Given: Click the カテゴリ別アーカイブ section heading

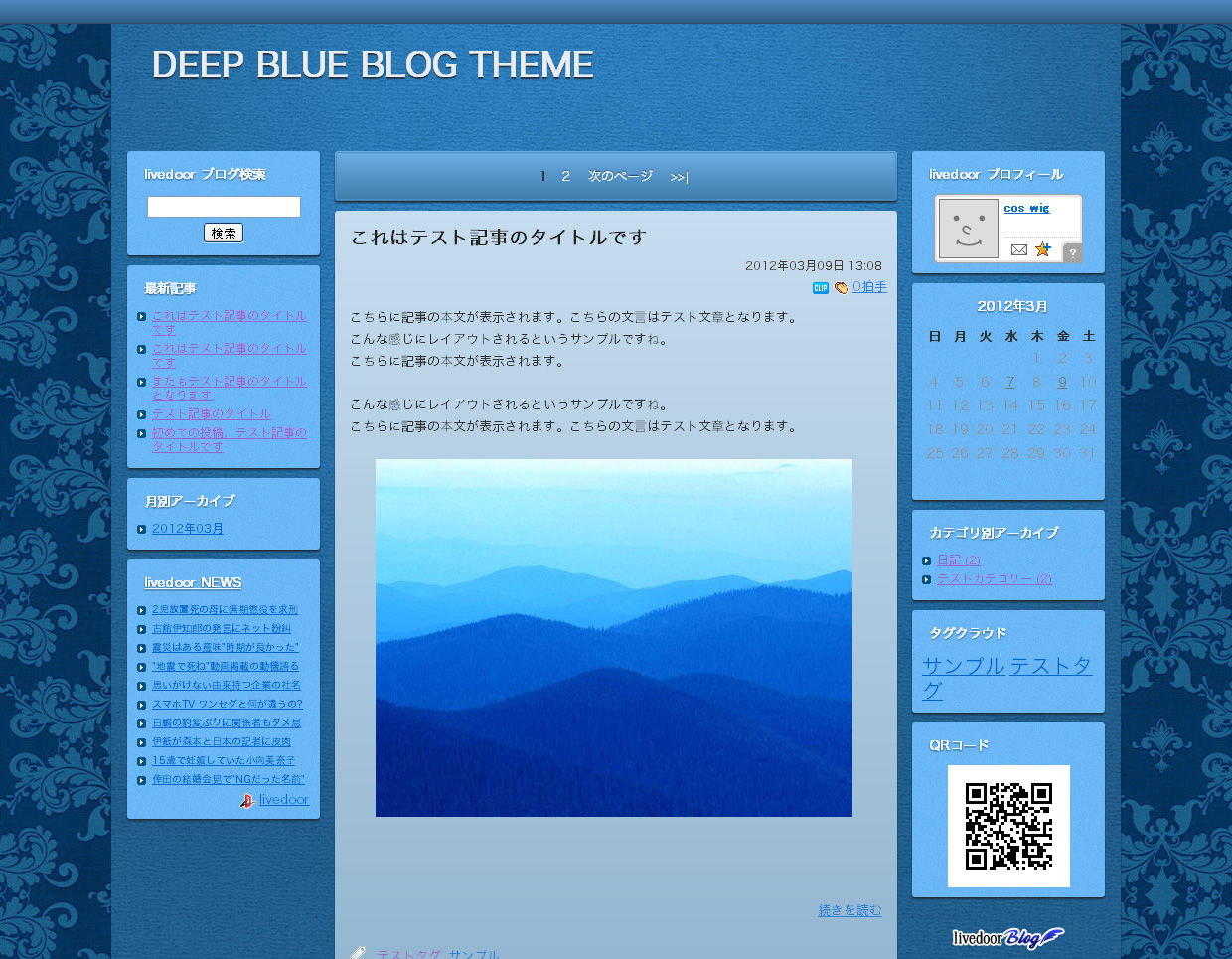Looking at the screenshot, I should pyautogui.click(x=994, y=533).
